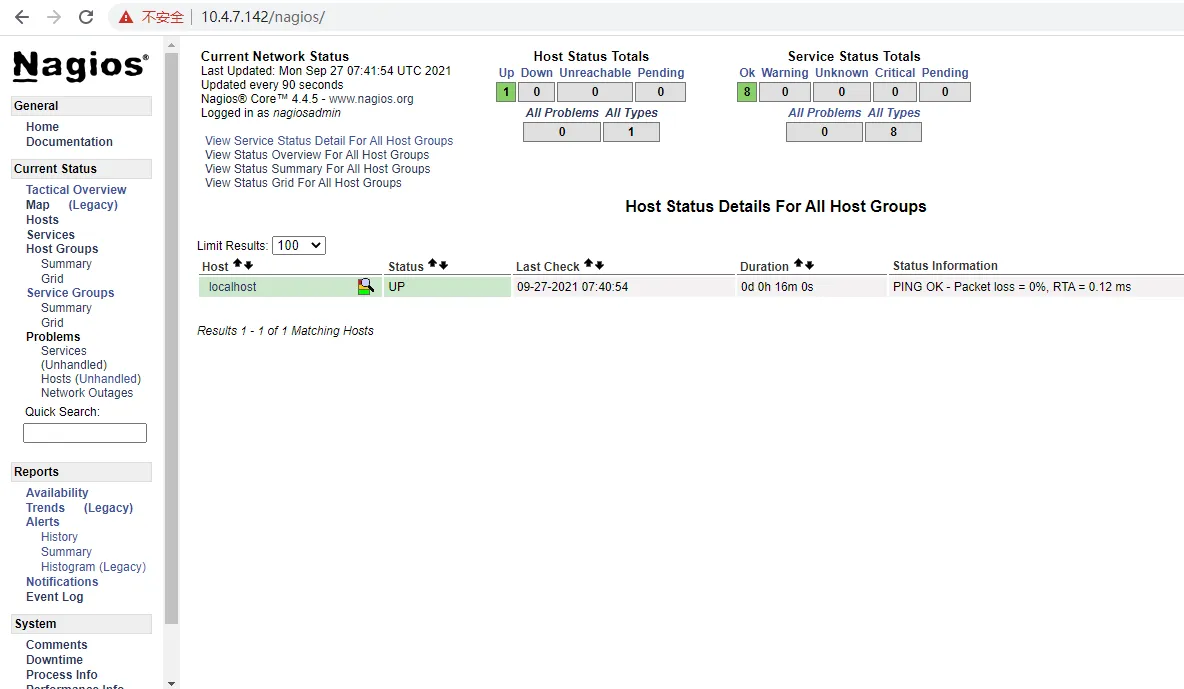This screenshot has height=689, width=1184.
Task: Open the Hosts page in sidebar
Action: (42, 220)
